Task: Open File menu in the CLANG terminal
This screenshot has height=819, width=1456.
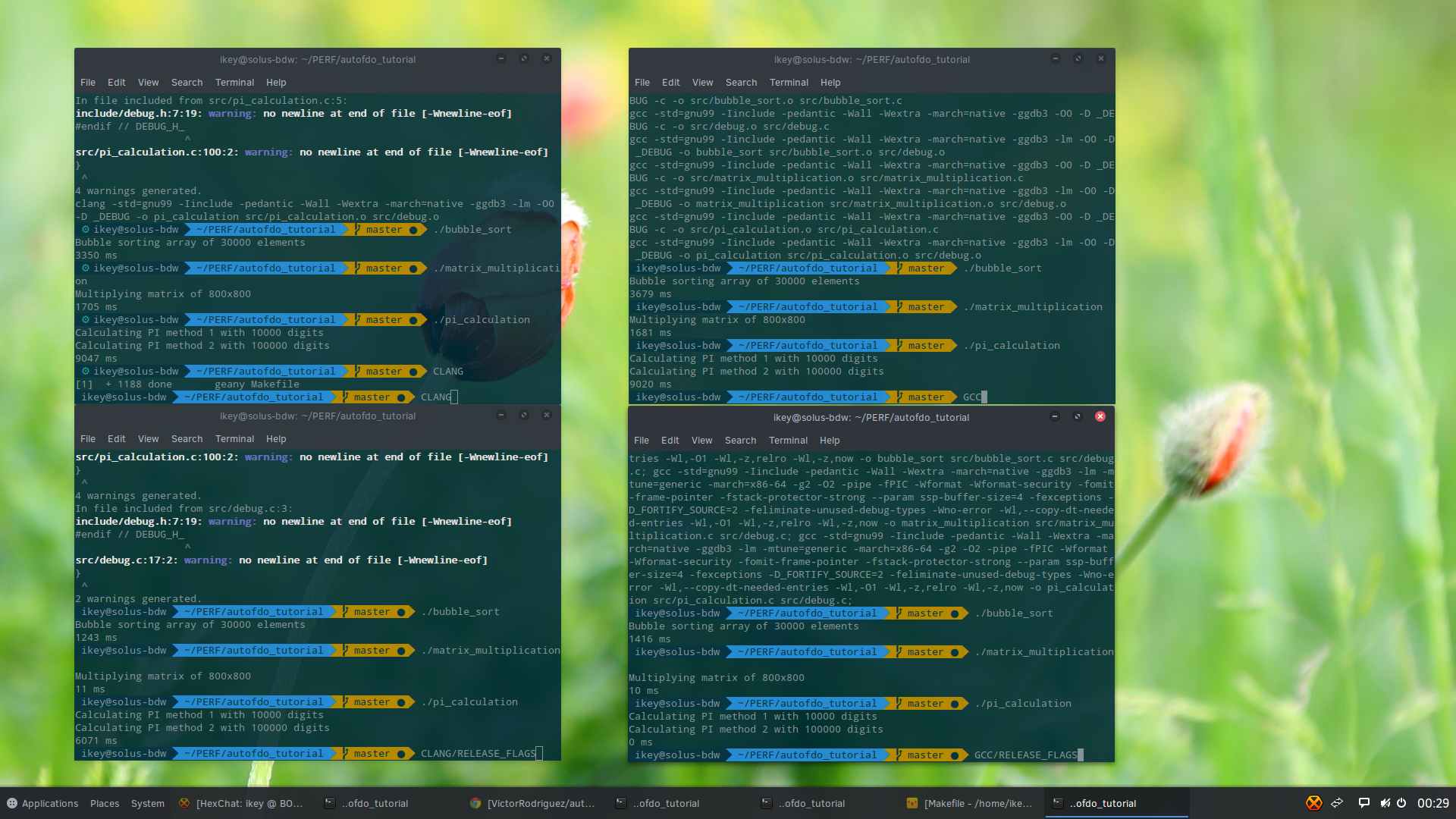Action: 88,83
